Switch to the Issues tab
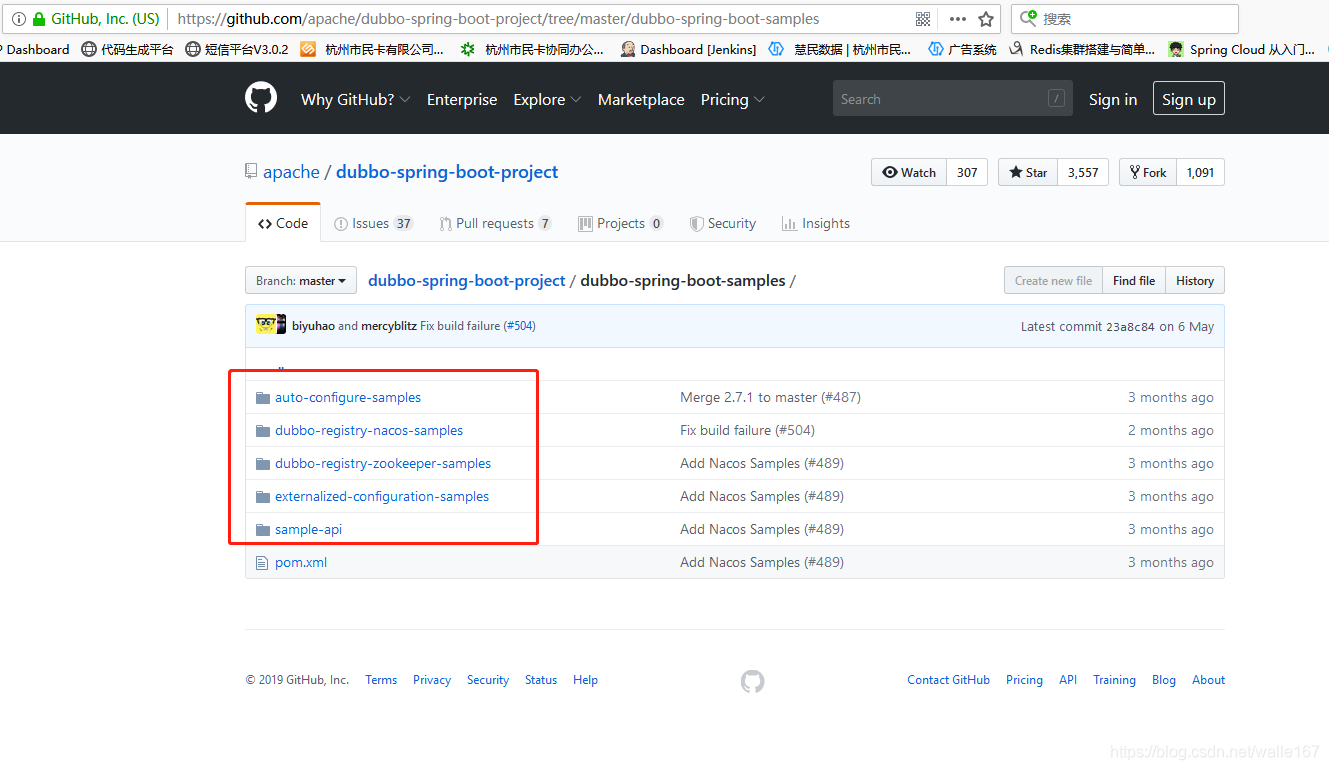The width and height of the screenshot is (1329, 770). [x=373, y=223]
